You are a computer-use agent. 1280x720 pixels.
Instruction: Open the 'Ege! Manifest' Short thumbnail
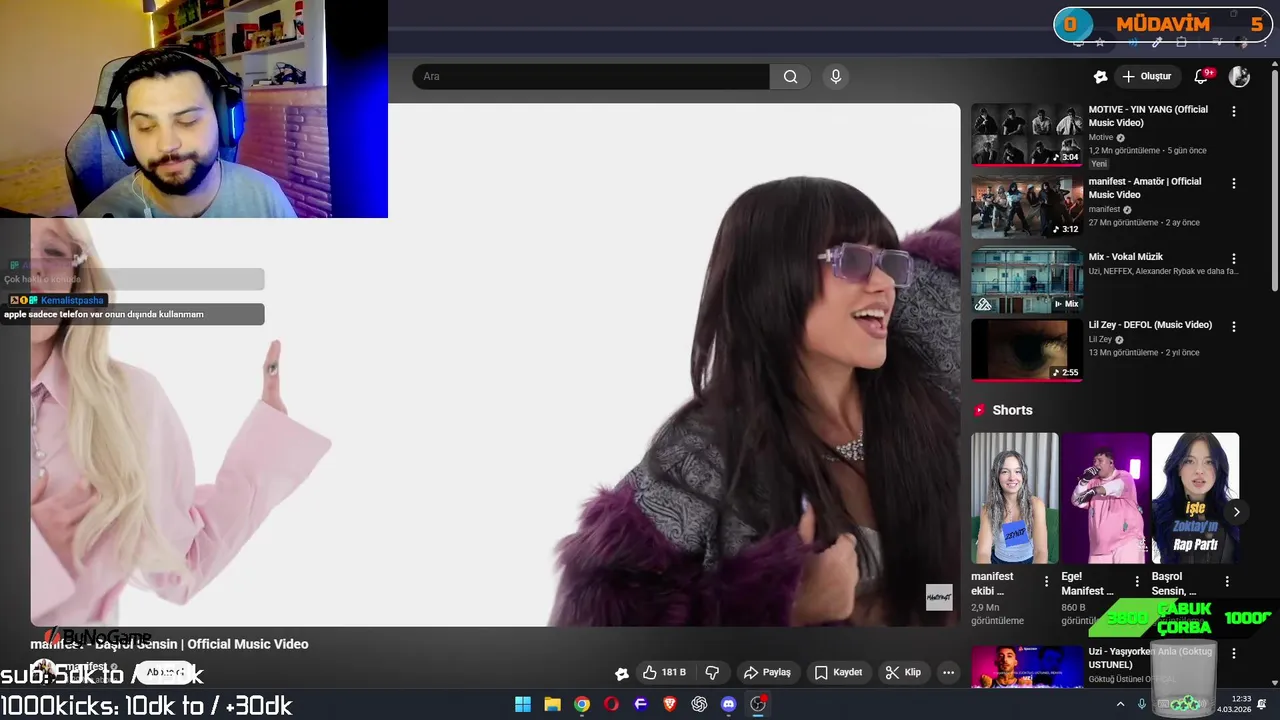(x=1105, y=498)
